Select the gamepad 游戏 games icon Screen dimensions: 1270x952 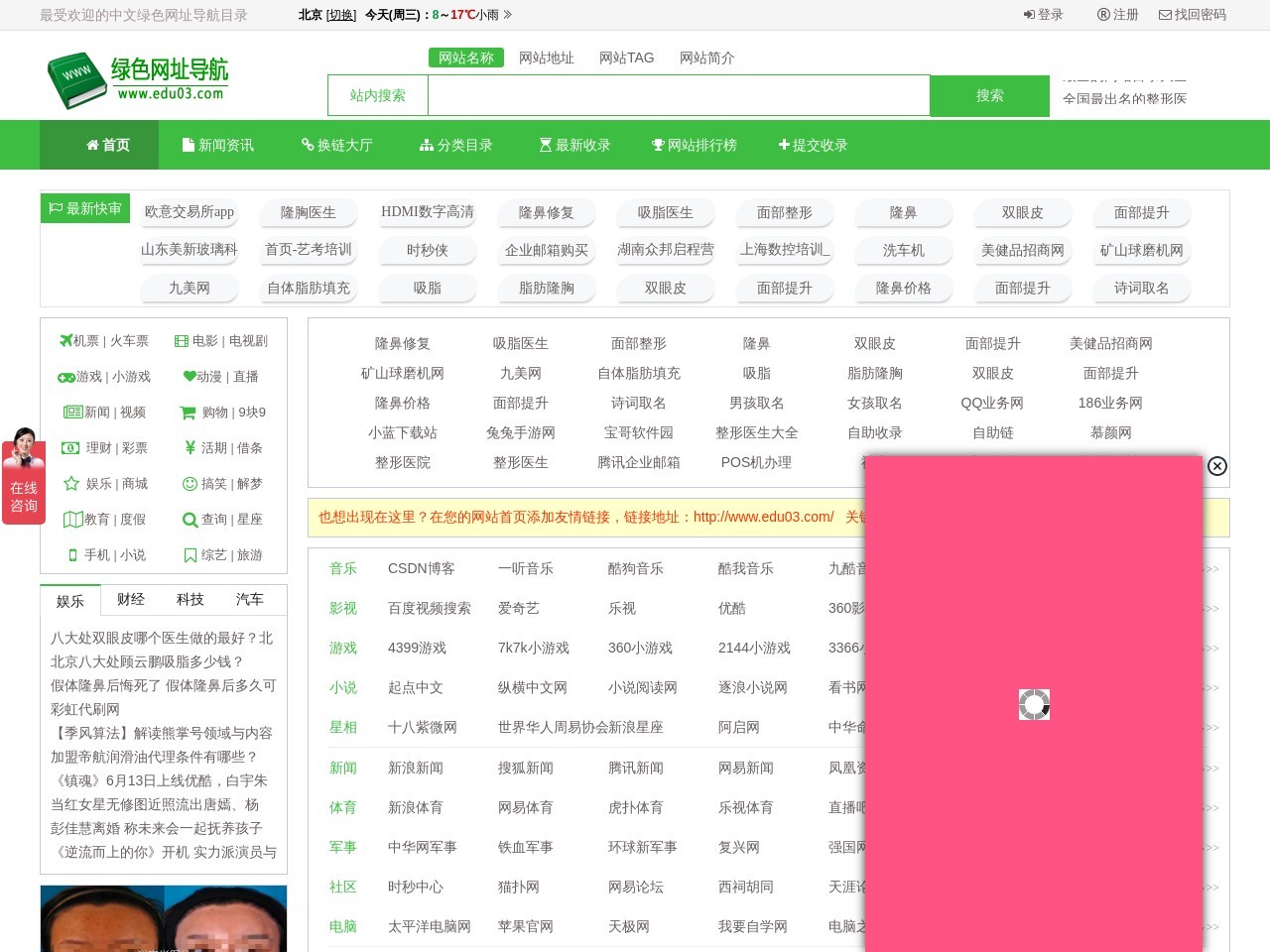pos(64,376)
